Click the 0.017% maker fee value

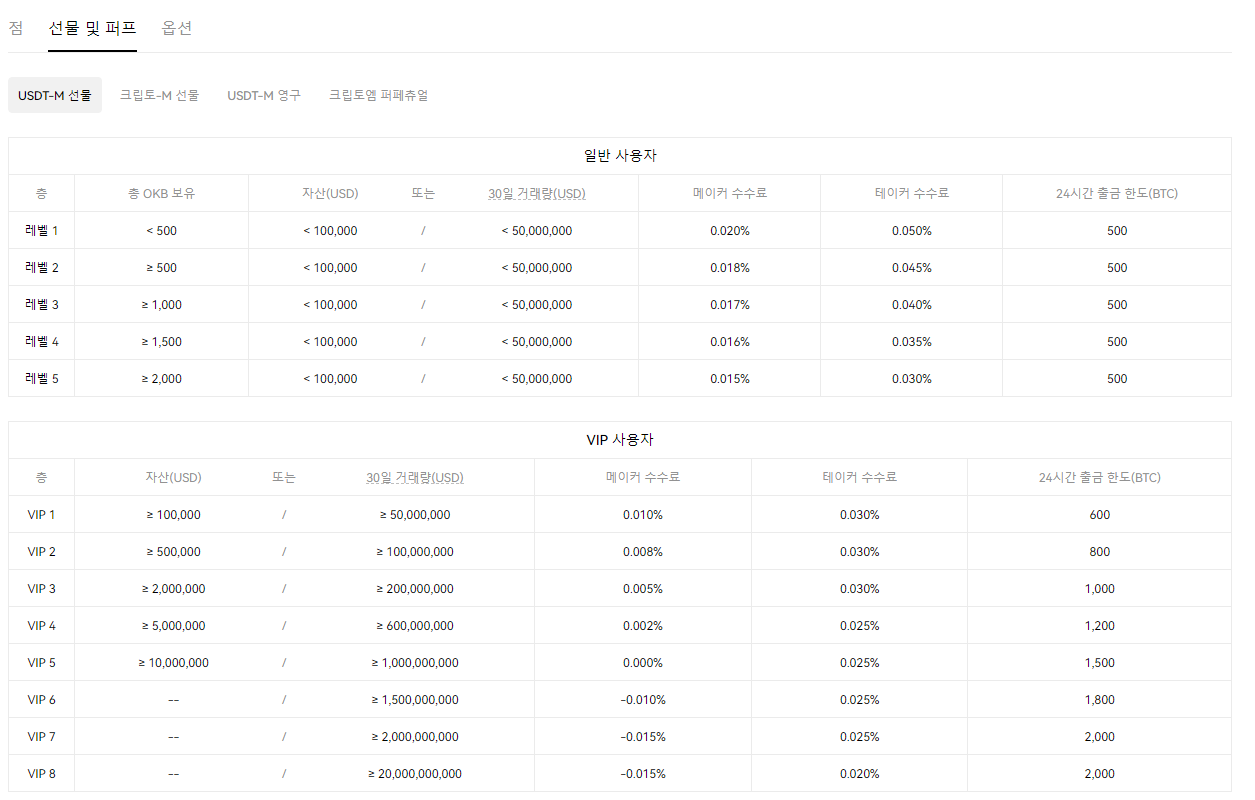730,305
